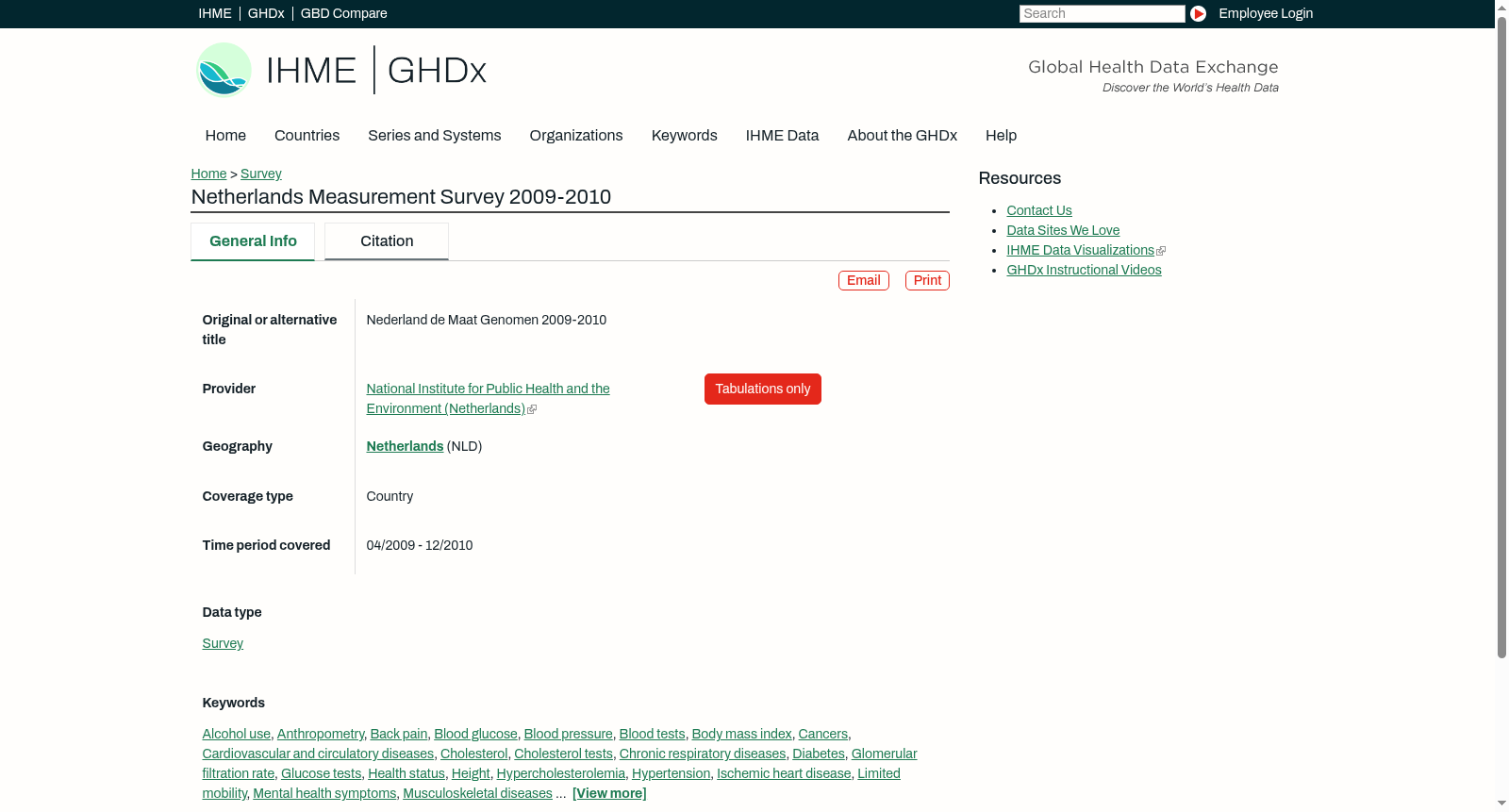This screenshot has width=1509, height=812.
Task: Click the GHDx wordmark in the header
Action: tap(437, 71)
